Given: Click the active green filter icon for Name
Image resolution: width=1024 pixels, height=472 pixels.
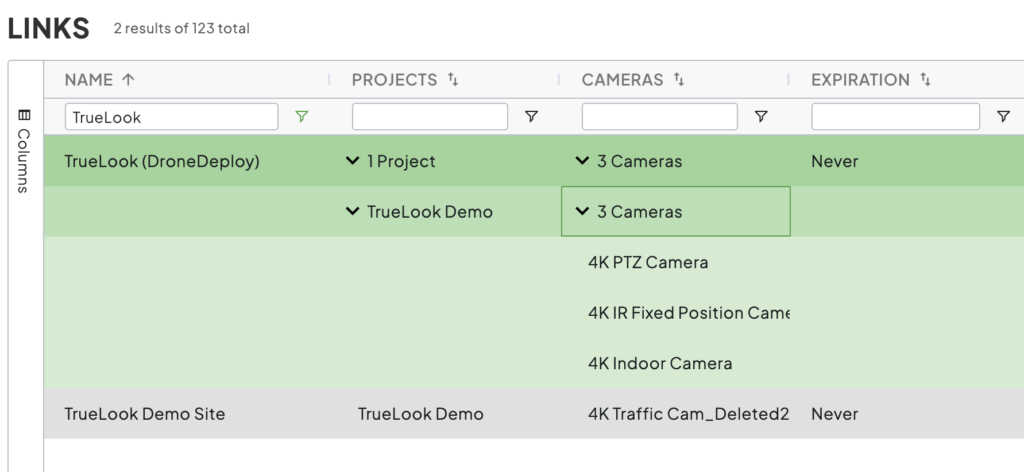Looking at the screenshot, I should [x=301, y=117].
